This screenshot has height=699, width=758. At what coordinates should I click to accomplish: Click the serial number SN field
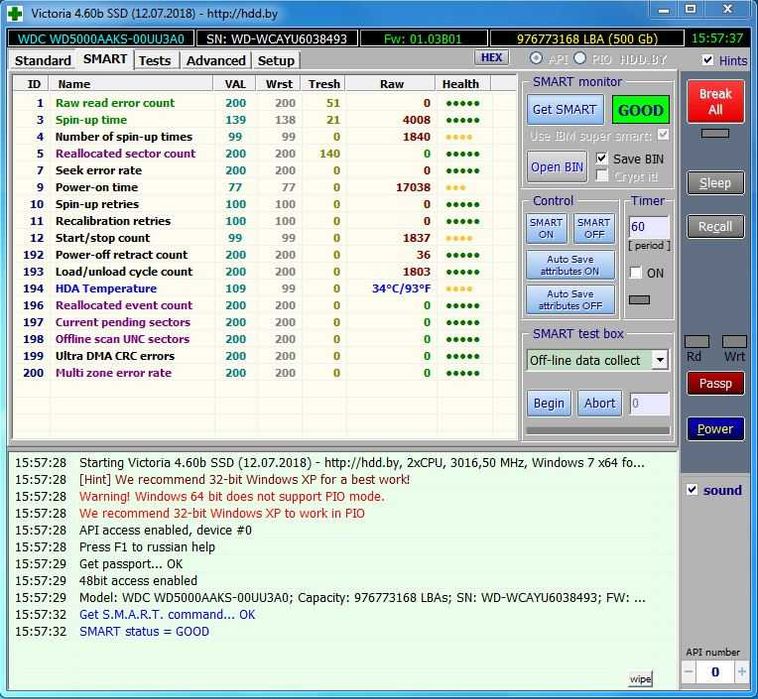277,39
